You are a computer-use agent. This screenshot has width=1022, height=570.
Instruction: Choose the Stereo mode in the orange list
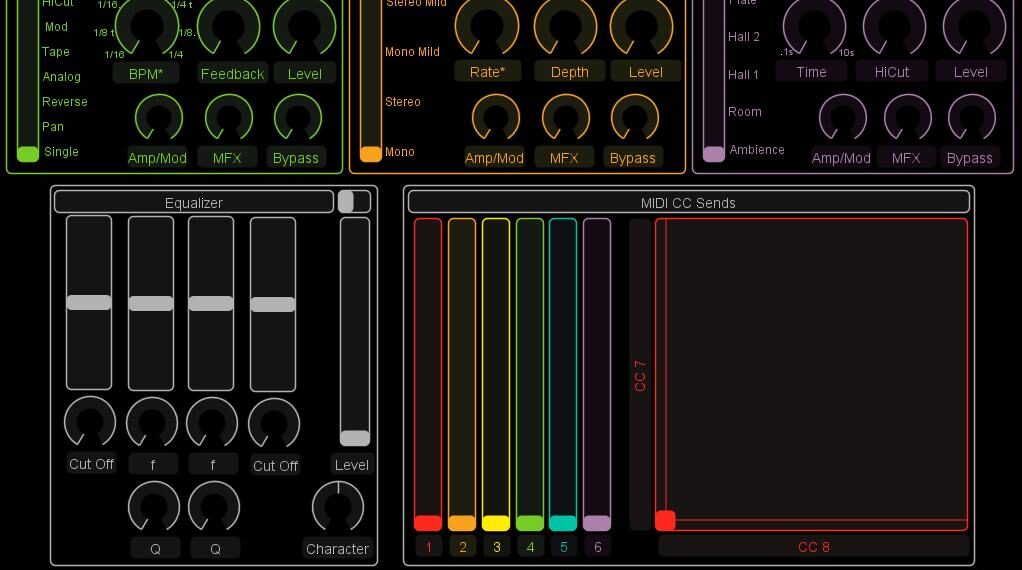(x=403, y=102)
